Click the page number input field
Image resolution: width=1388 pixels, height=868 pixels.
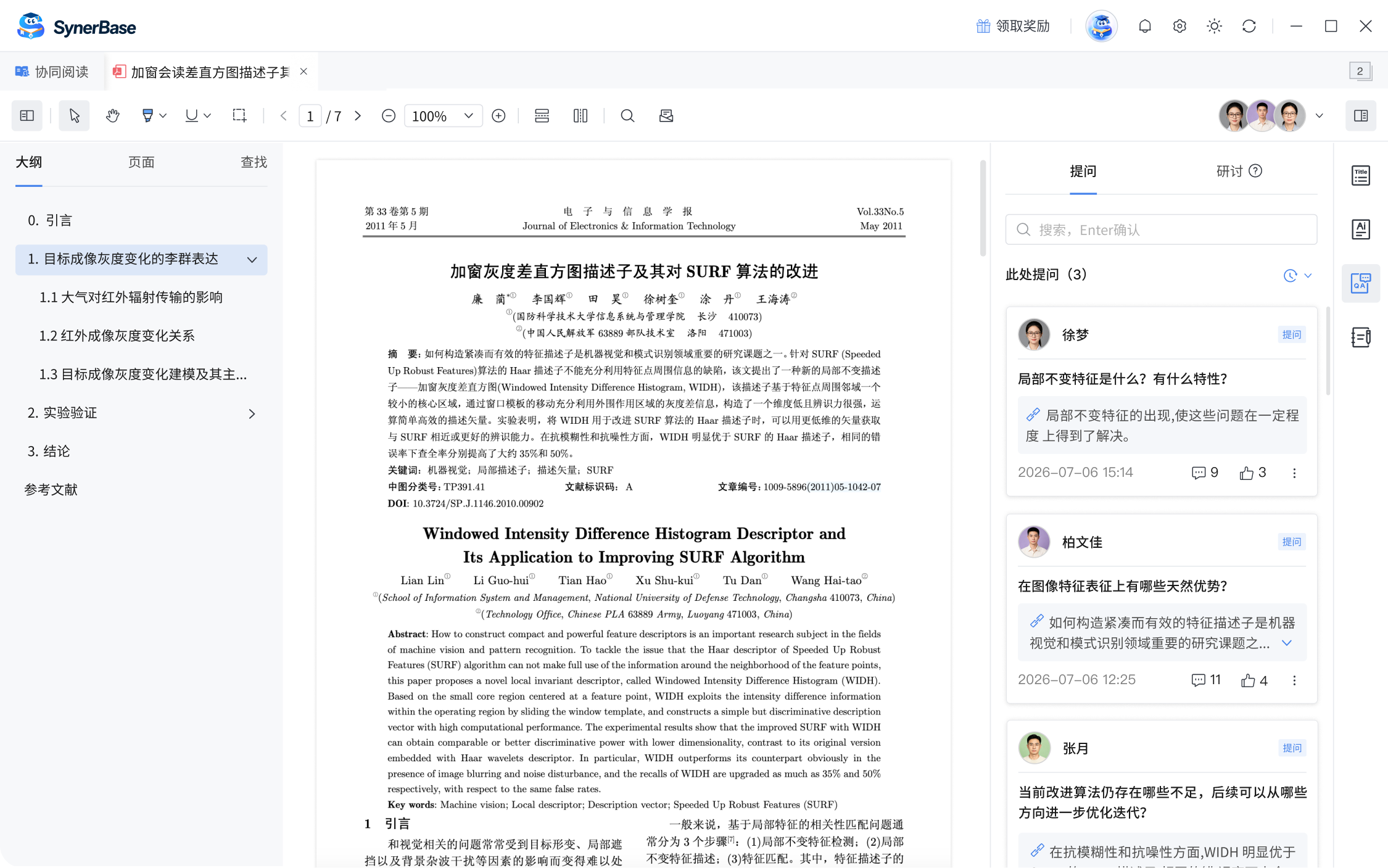click(310, 116)
